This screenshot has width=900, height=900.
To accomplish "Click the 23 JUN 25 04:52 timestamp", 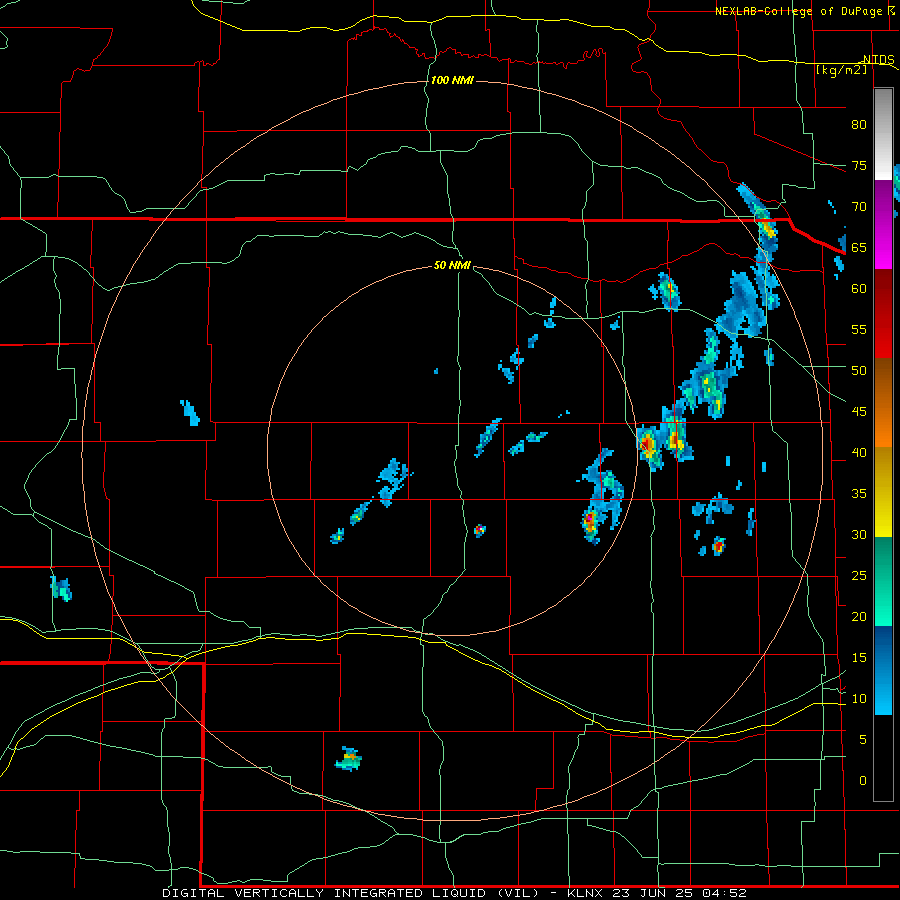I will 680,893.
